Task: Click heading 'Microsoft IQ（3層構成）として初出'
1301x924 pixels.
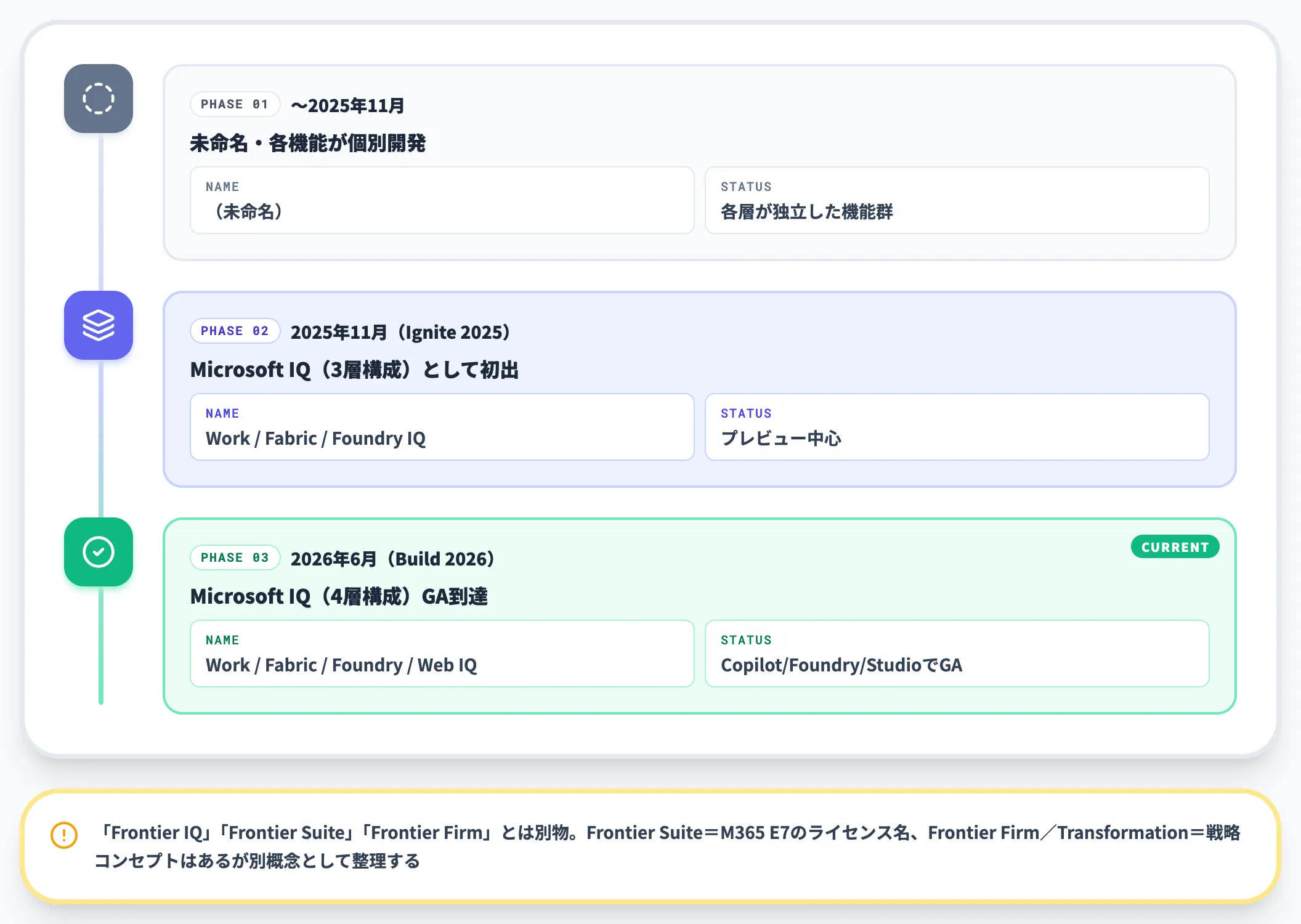Action: [354, 370]
